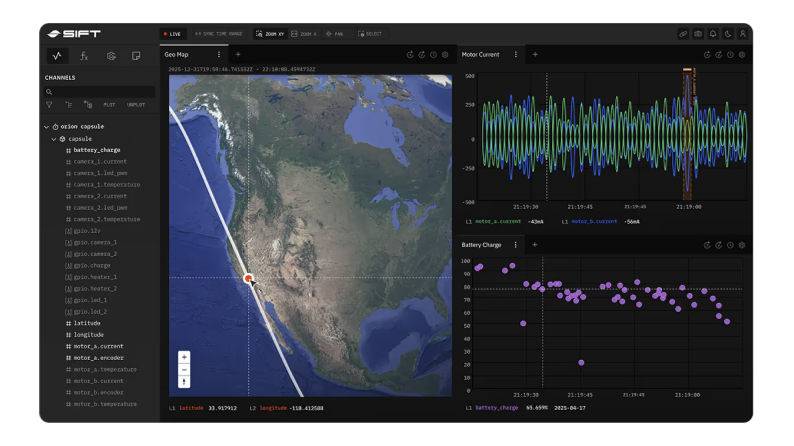This screenshot has width=794, height=446.
Task: Open Motor Current tab options menu
Action: click(x=515, y=55)
